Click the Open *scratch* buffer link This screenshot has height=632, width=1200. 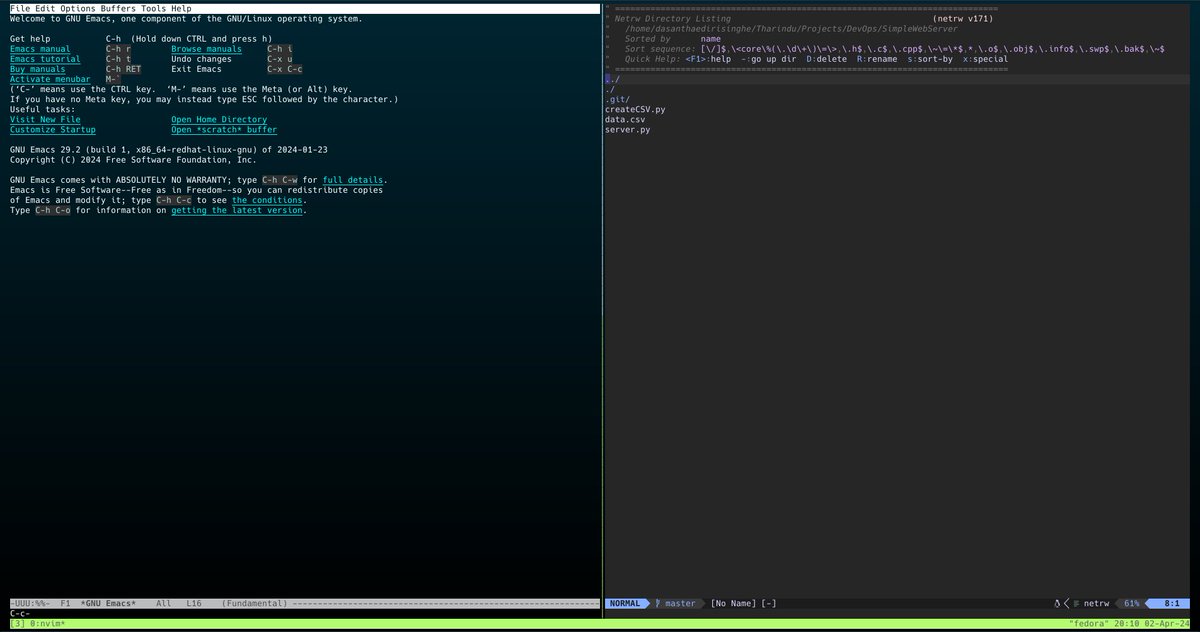pyautogui.click(x=224, y=129)
